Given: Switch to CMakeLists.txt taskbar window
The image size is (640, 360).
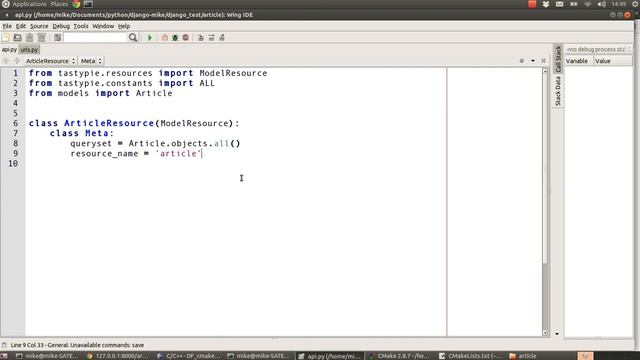Looking at the screenshot, I should pyautogui.click(x=471, y=356).
